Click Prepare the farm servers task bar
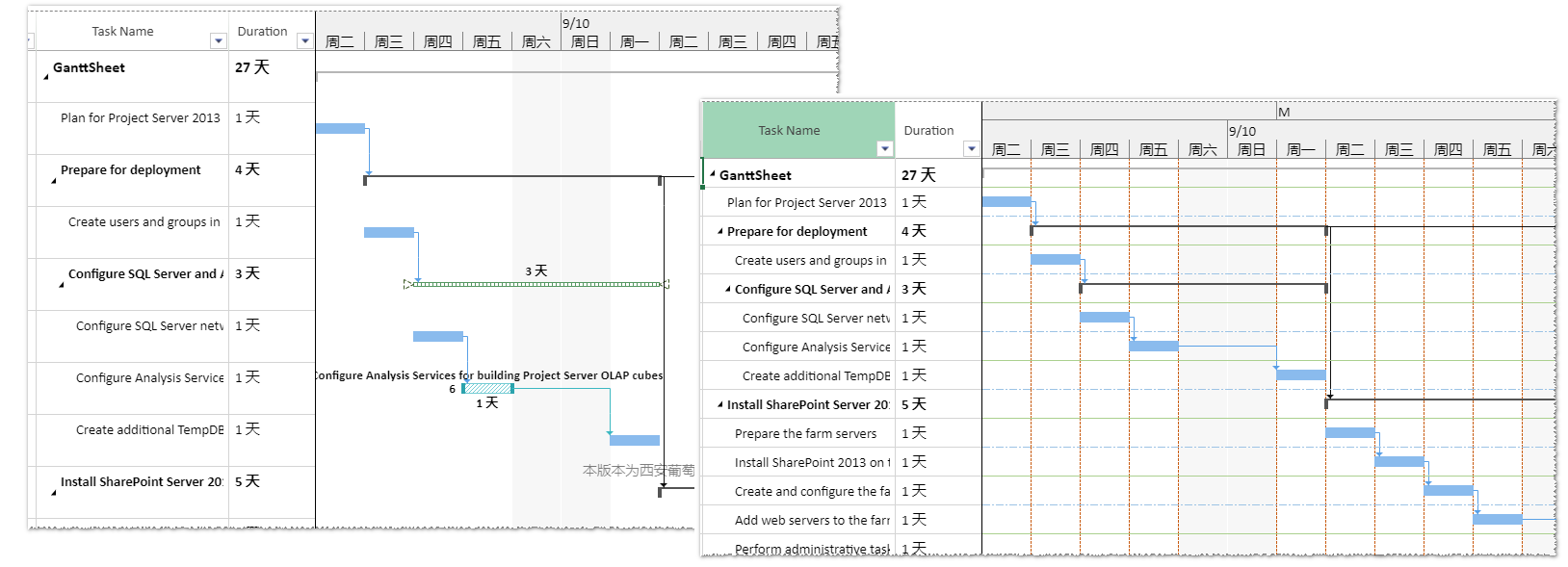 (1350, 432)
